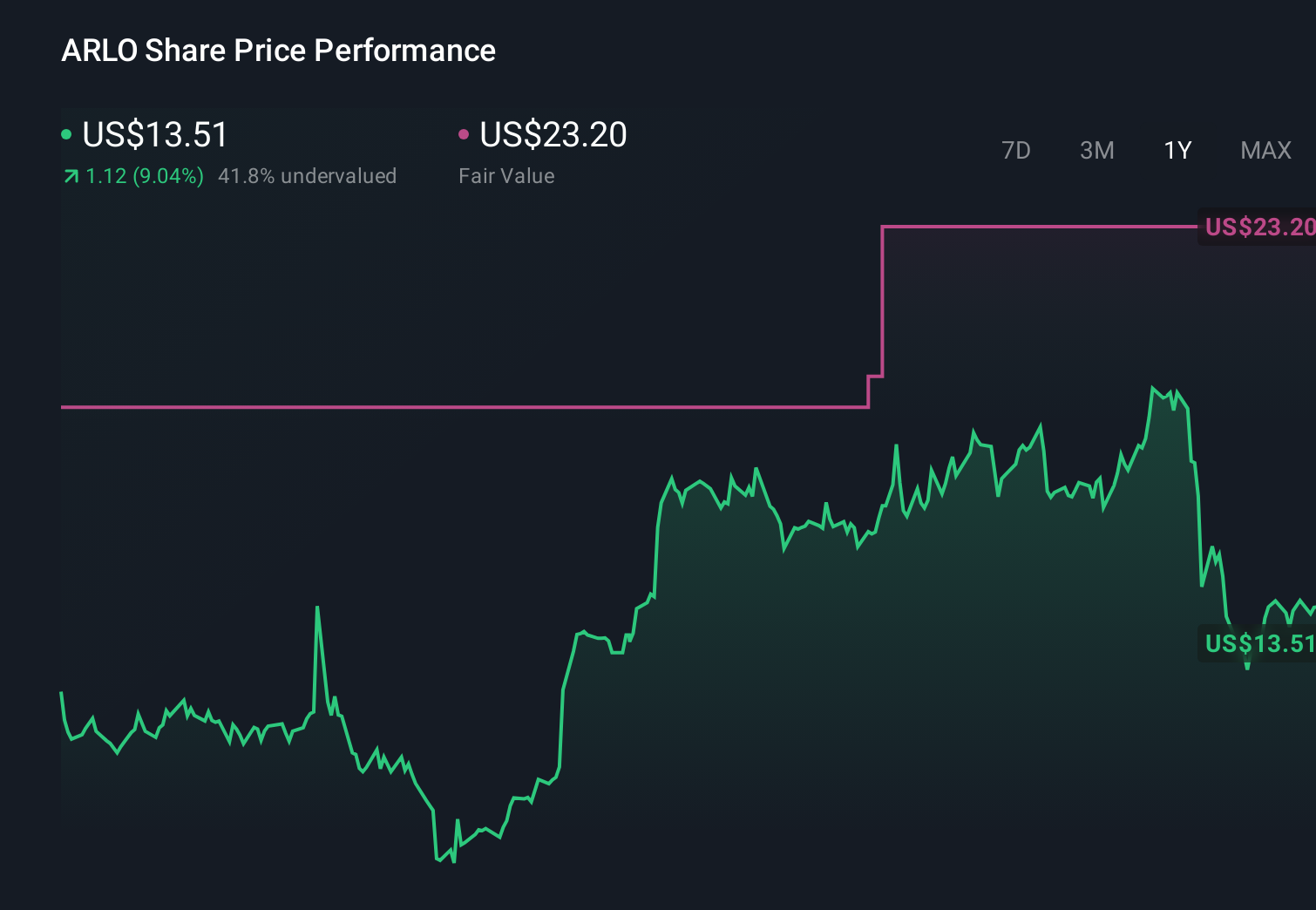This screenshot has height=910, width=1316.
Task: Switch to the 3M time range
Action: [x=1096, y=151]
